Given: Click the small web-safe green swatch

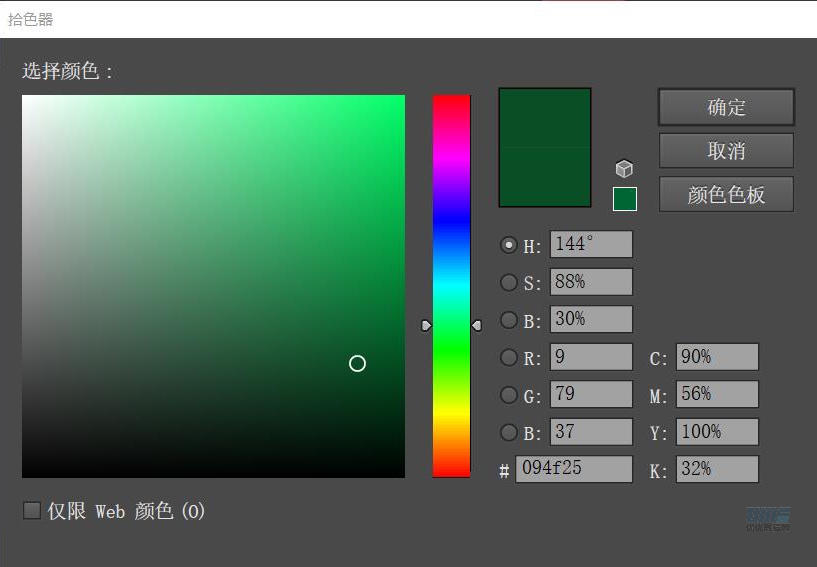Looking at the screenshot, I should coord(624,199).
